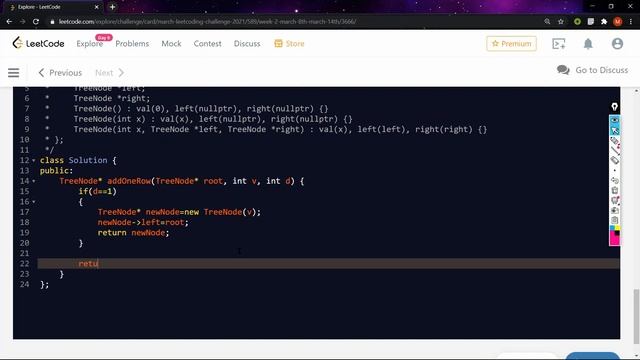Open the playground terminal icon
Viewport: 640px width, 360px height.
click(558, 44)
